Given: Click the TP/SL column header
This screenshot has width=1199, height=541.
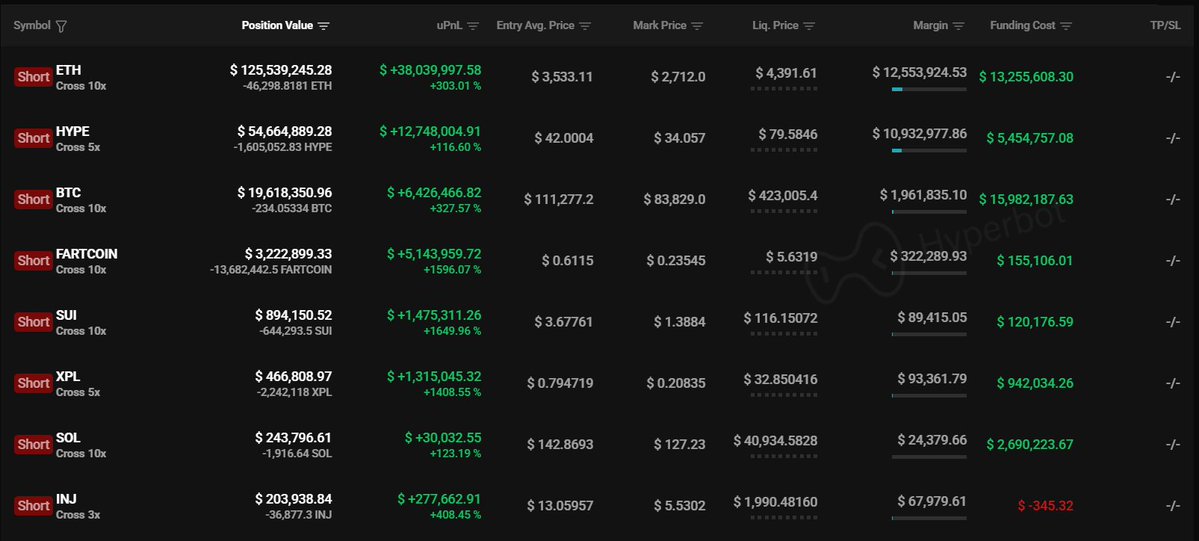Looking at the screenshot, I should tap(1165, 25).
